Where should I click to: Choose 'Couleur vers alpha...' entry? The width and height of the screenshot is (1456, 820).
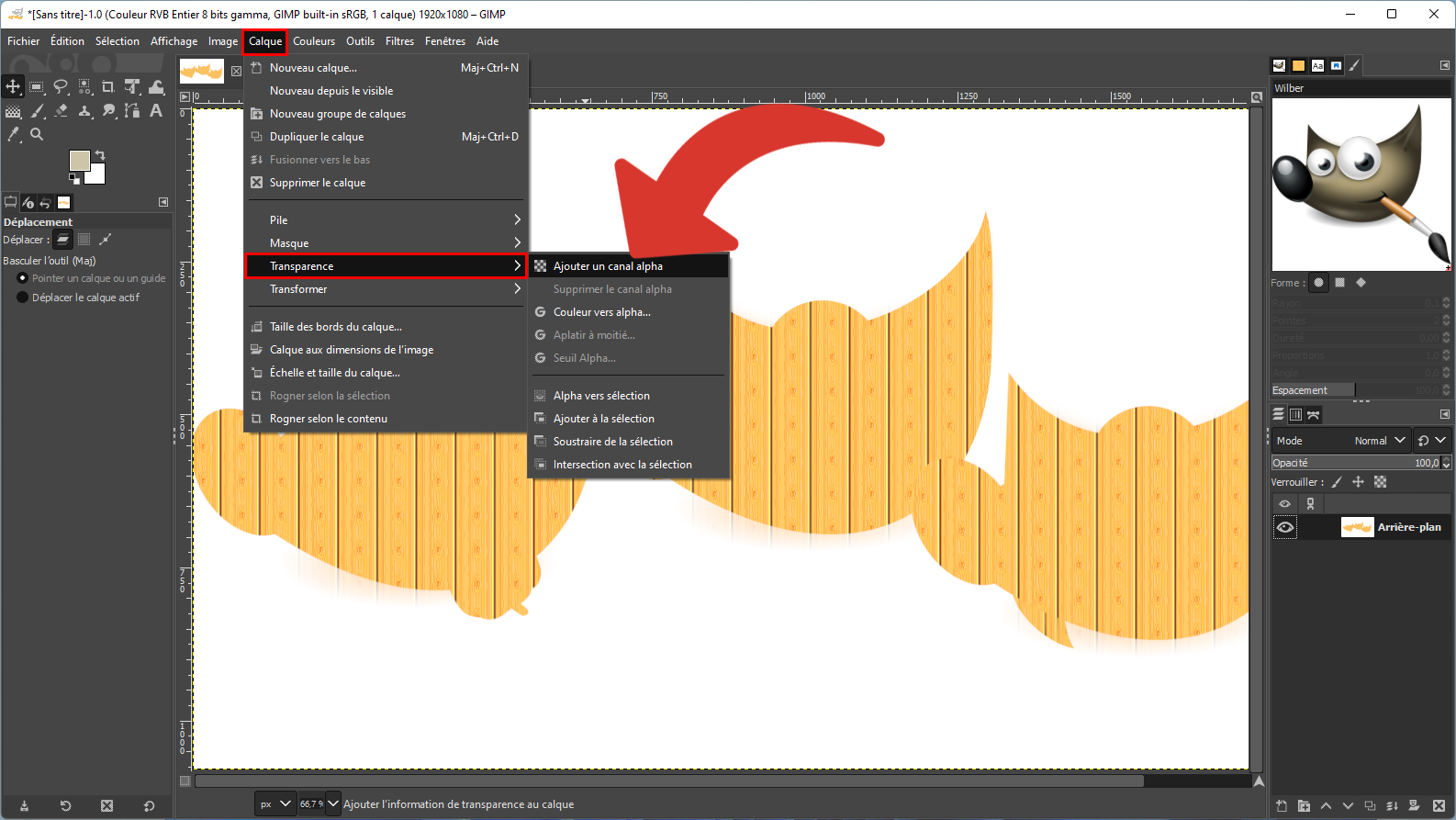629,312
